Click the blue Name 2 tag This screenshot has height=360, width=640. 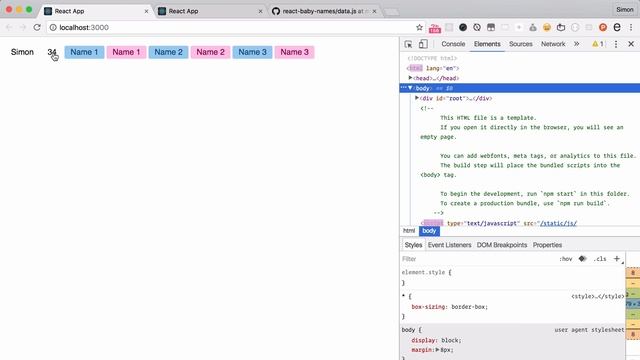(x=168, y=52)
